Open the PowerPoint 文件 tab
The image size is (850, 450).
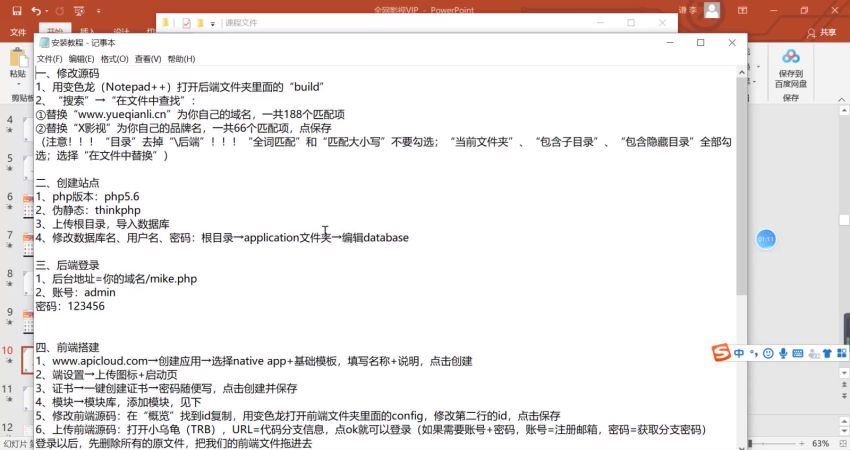pos(18,32)
